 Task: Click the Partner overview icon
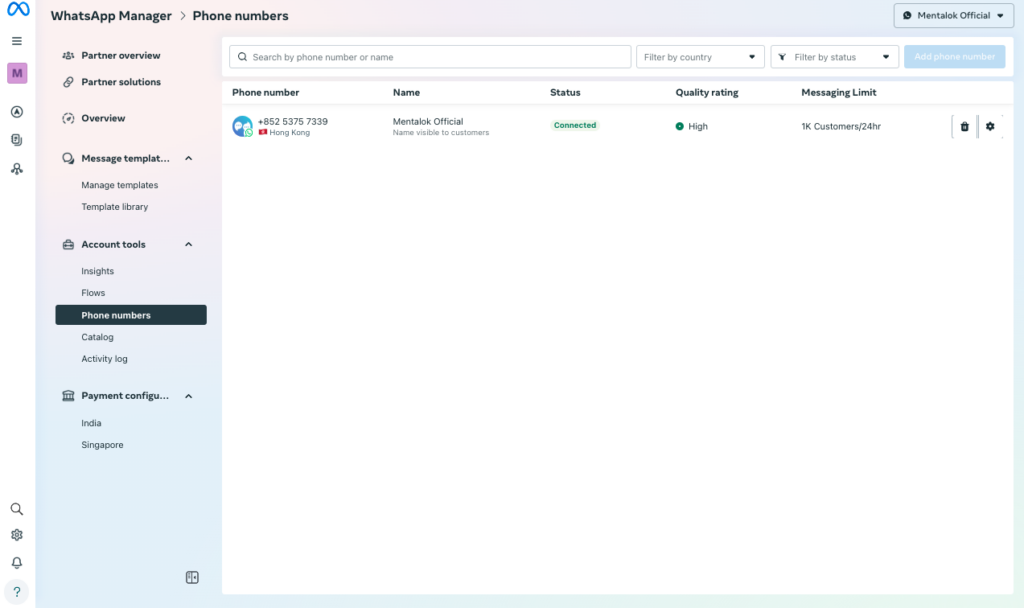click(68, 56)
